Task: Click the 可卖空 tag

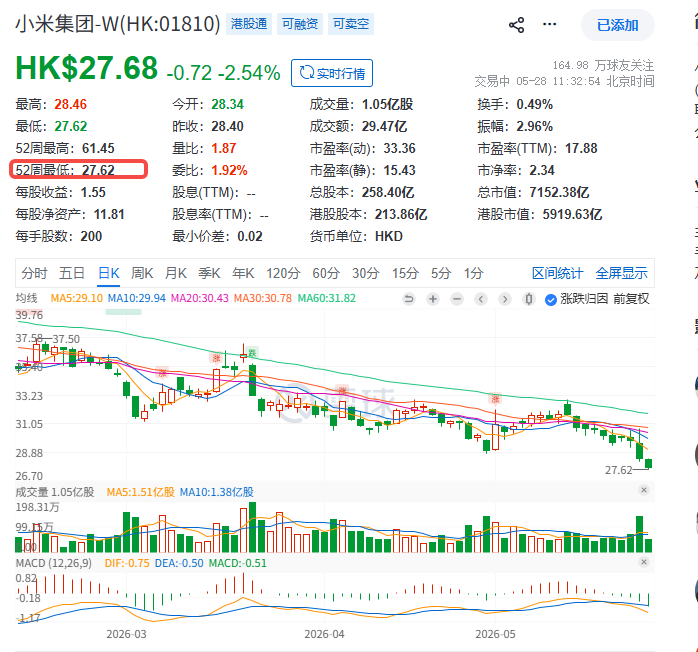Action: 351,24
